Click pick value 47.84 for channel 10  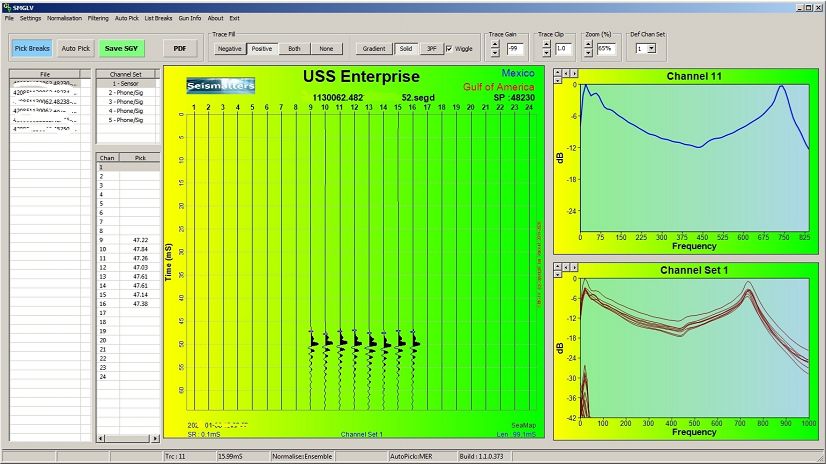(x=140, y=249)
